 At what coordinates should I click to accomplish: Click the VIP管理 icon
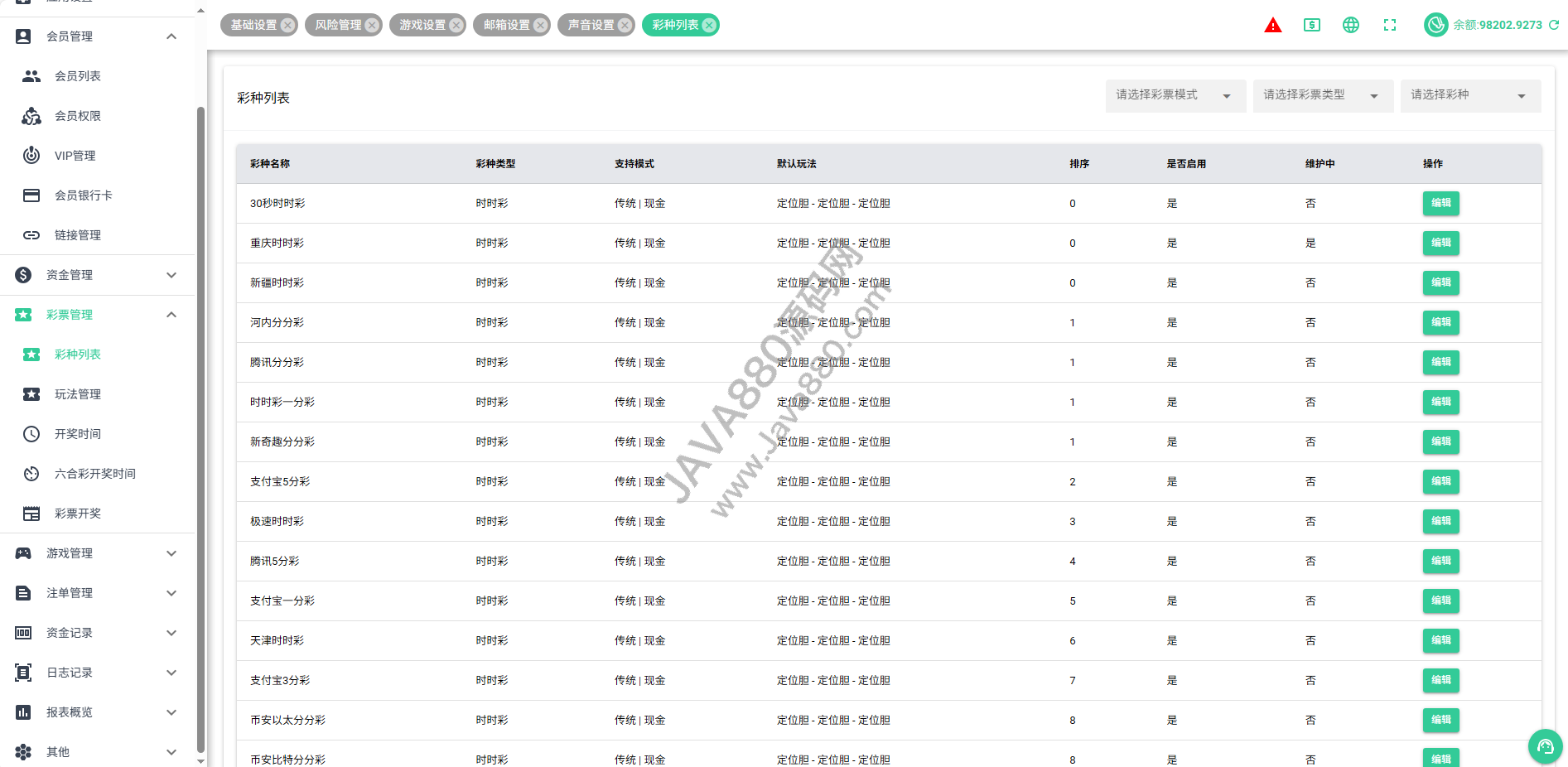coord(31,156)
